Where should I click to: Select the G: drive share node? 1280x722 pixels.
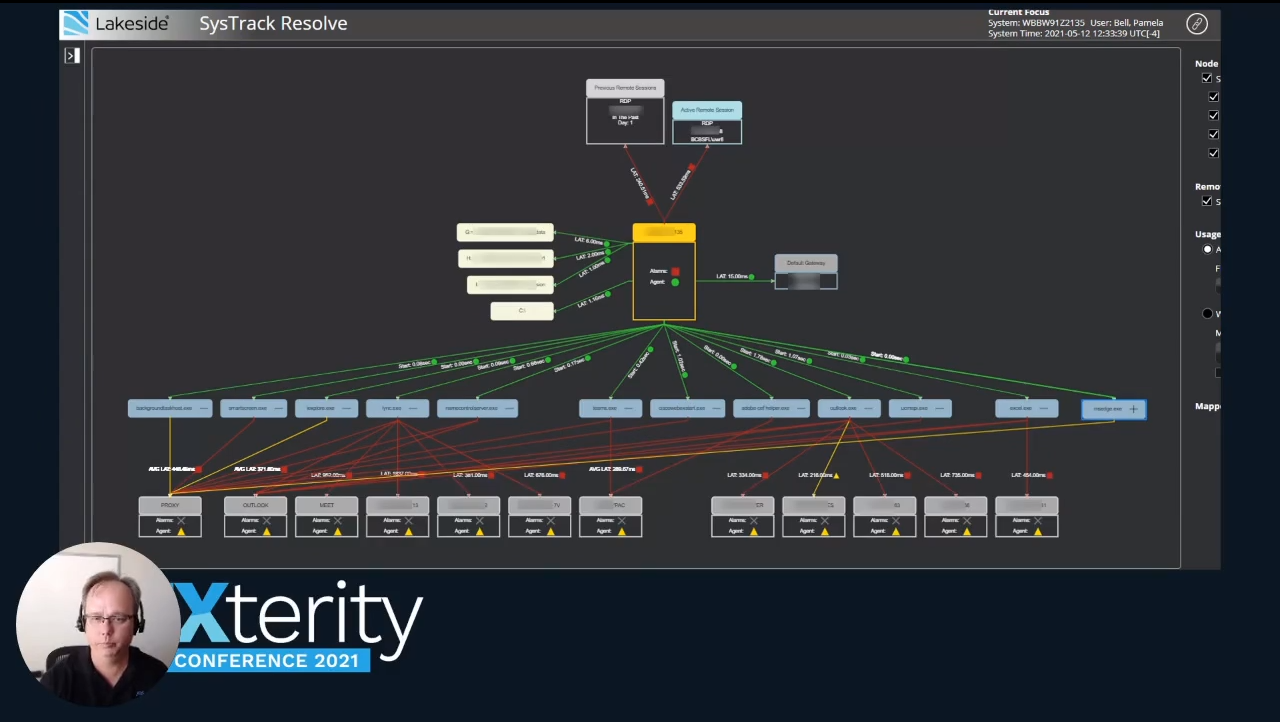(505, 232)
